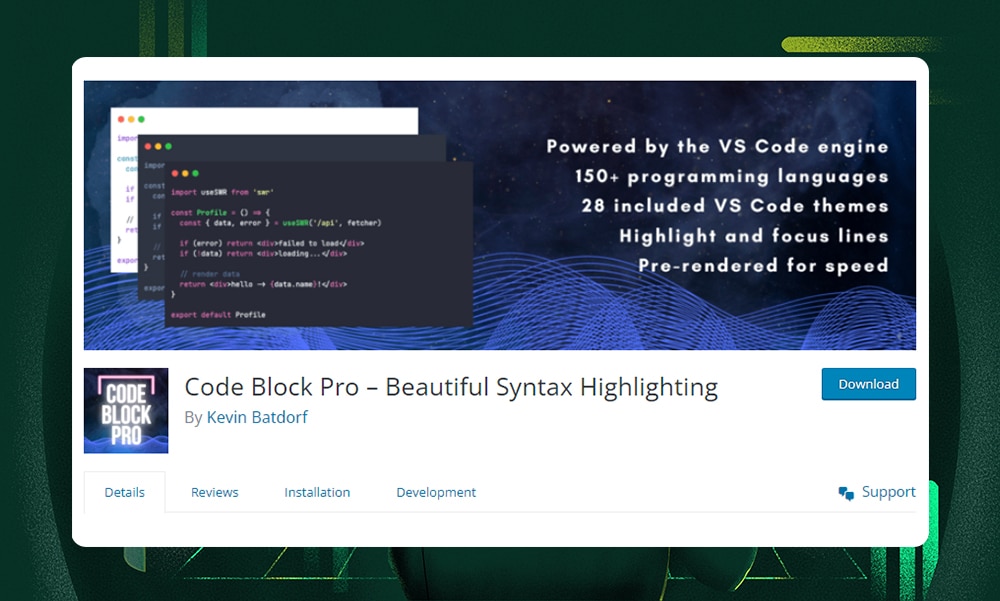Click the Support link text
1000x601 pixels.
[x=888, y=491]
